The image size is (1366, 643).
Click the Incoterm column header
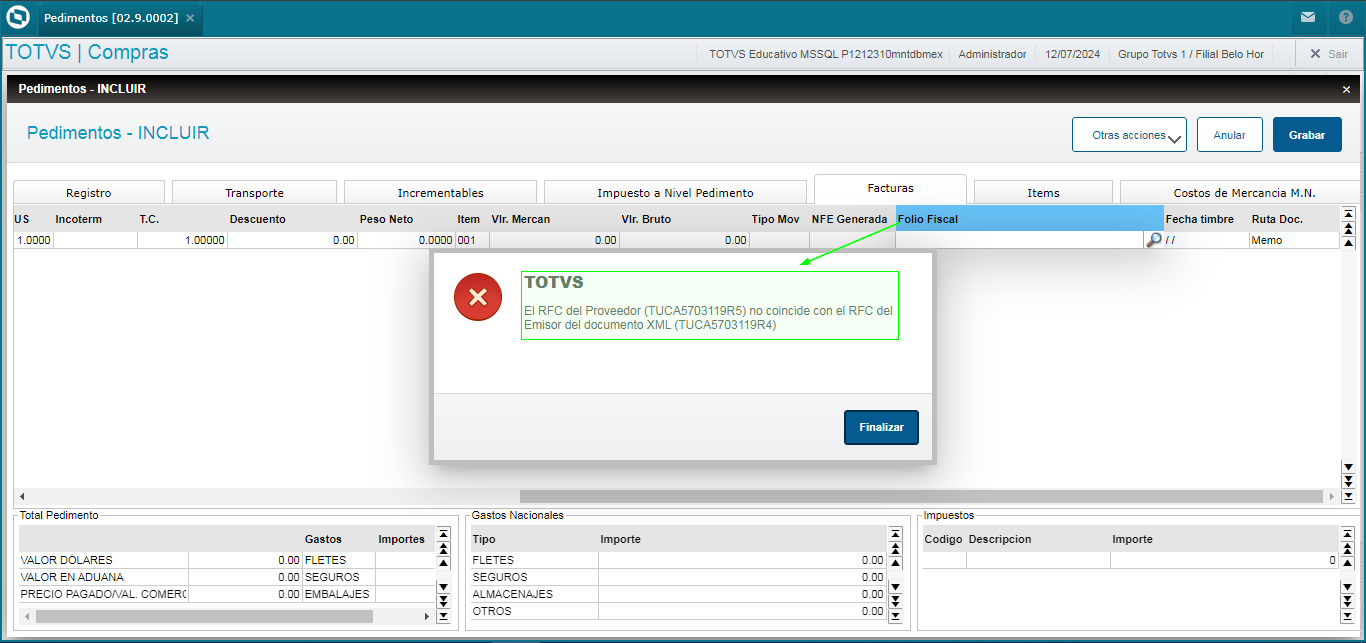(95, 219)
